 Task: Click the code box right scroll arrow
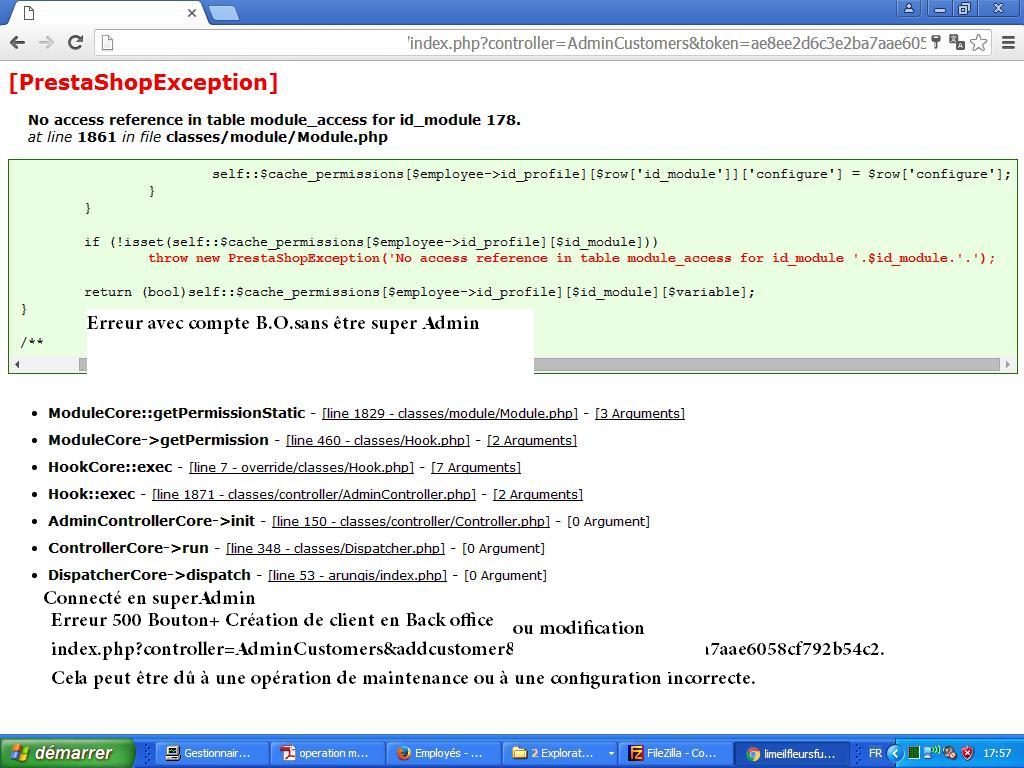click(1008, 364)
